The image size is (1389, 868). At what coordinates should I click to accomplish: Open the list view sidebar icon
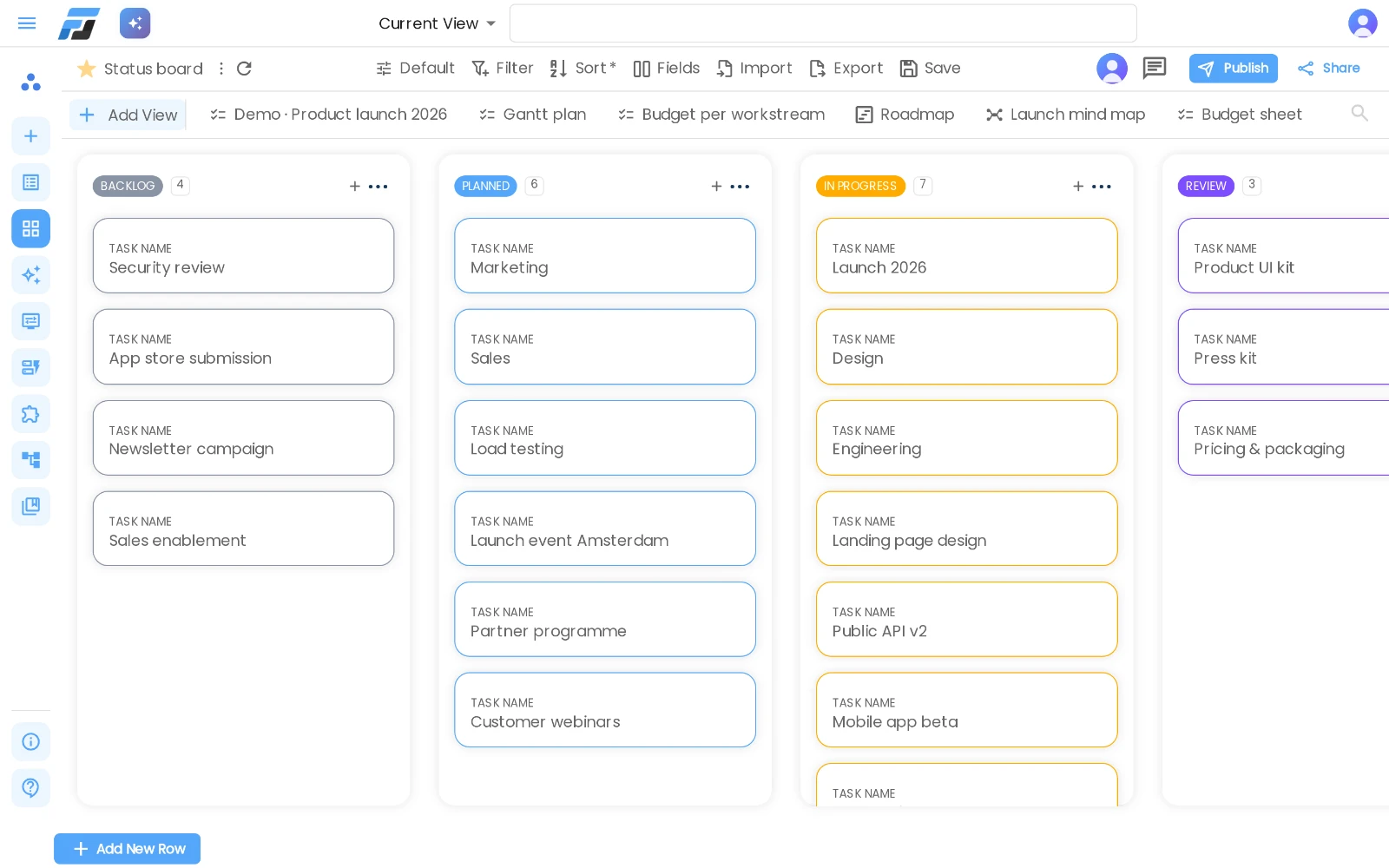30,182
